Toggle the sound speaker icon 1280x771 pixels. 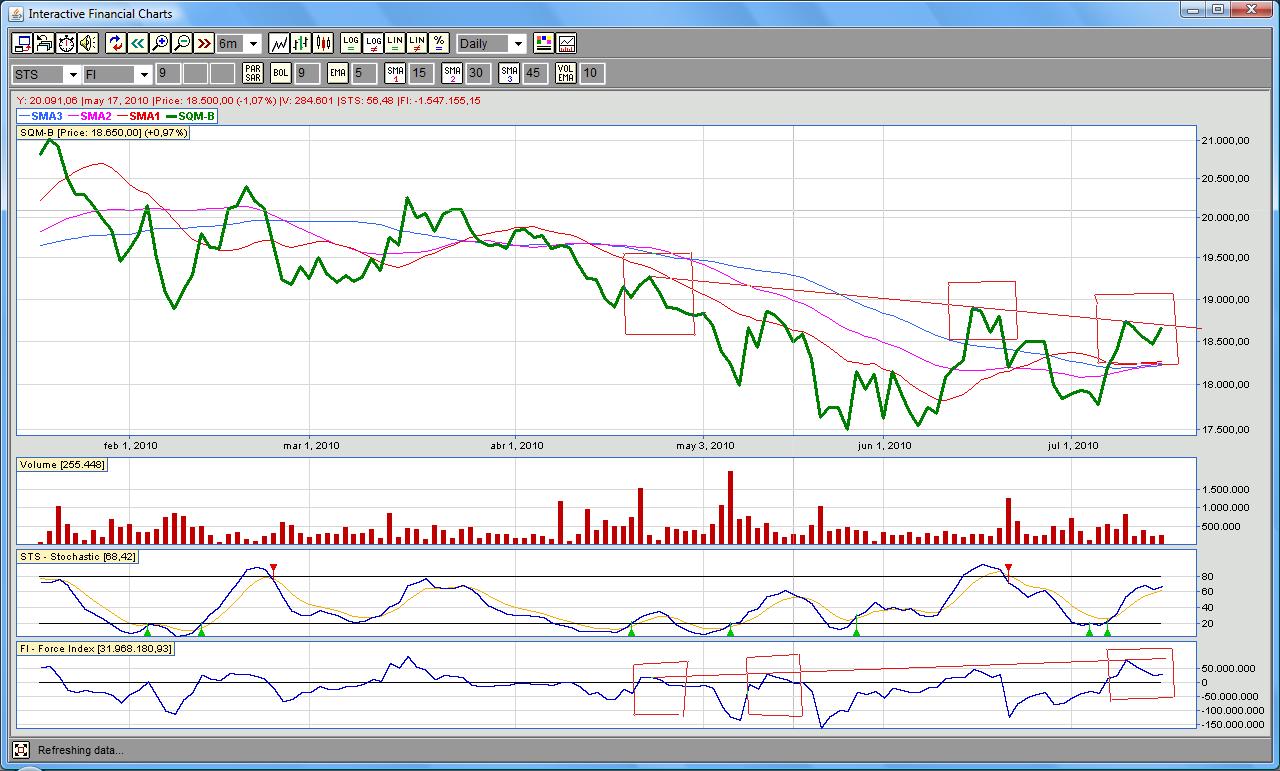tap(88, 43)
